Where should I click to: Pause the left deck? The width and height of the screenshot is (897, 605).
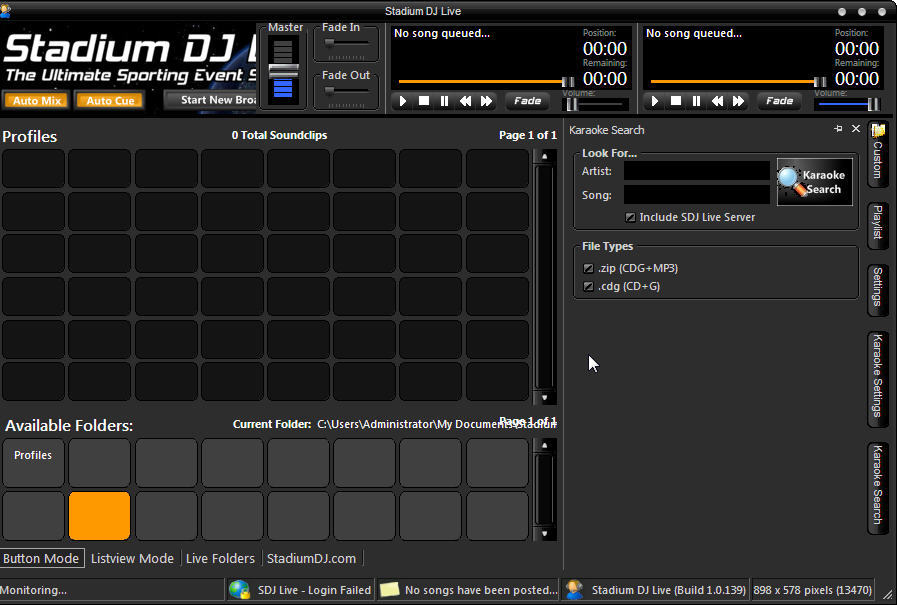[x=444, y=101]
